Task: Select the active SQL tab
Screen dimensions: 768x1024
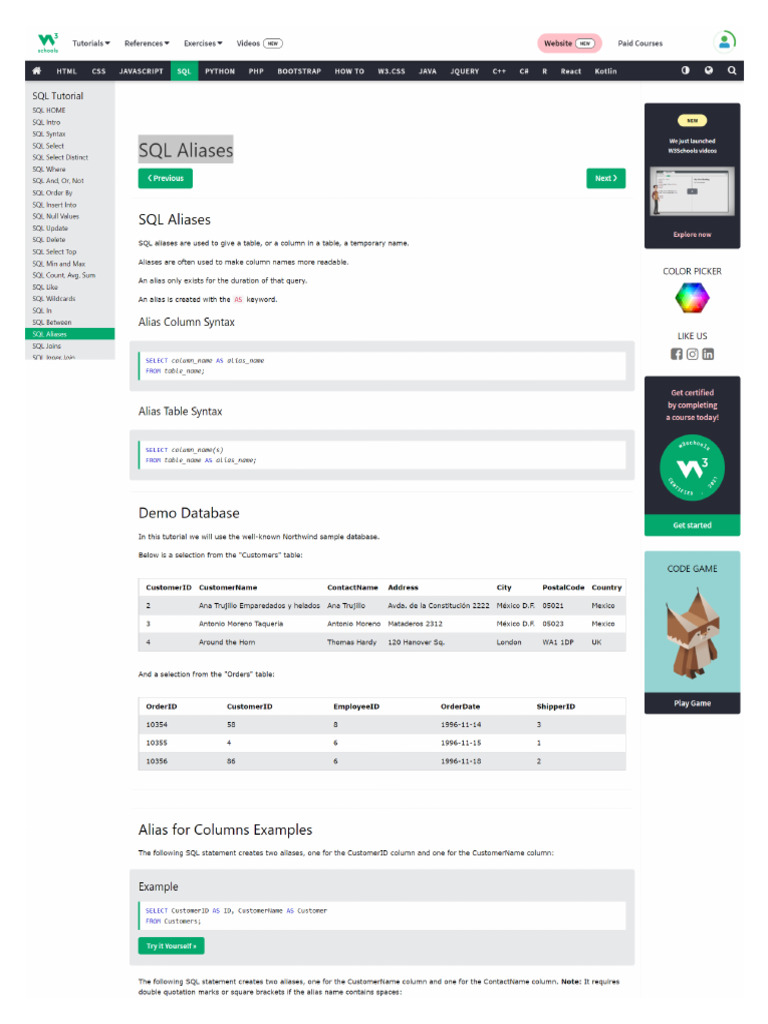Action: tap(184, 71)
